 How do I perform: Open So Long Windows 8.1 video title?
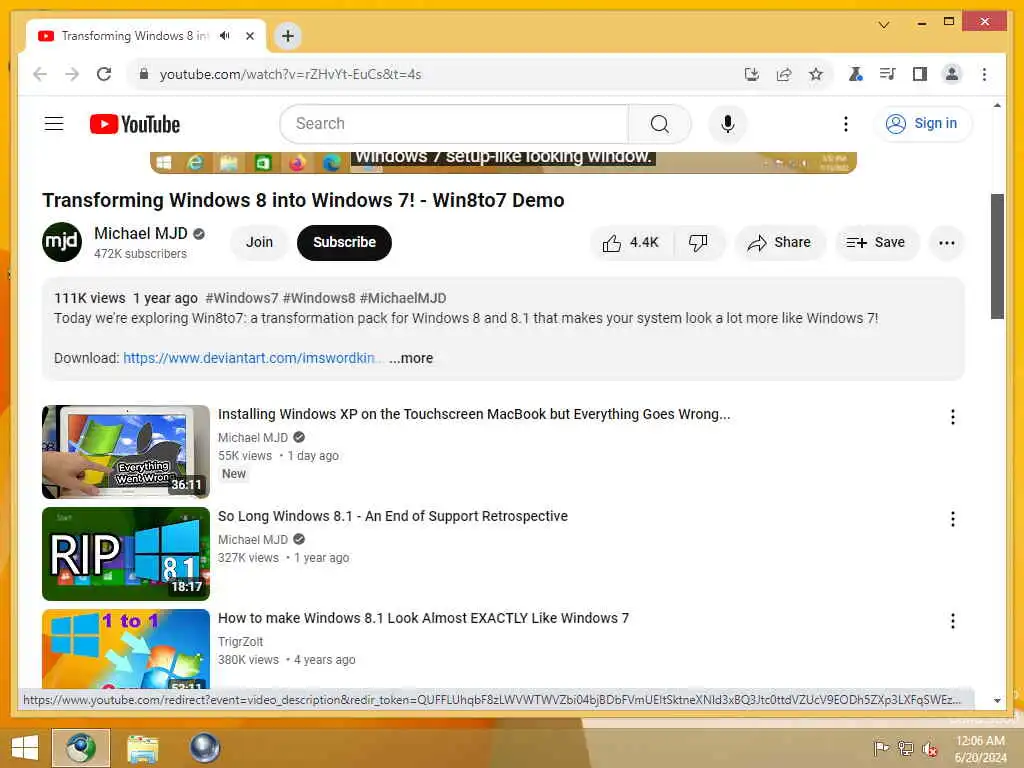point(392,516)
